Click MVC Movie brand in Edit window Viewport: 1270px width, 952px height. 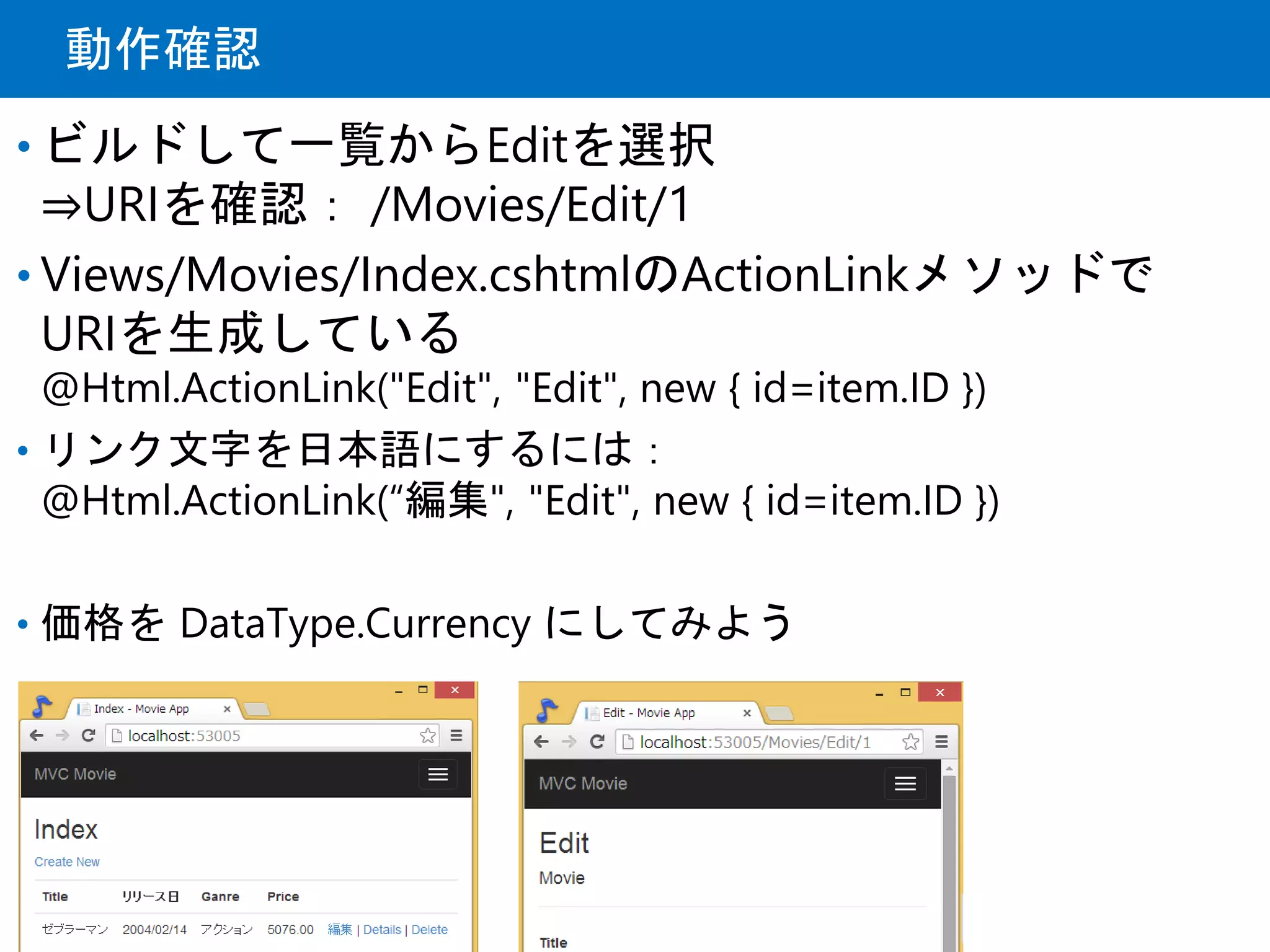583,783
